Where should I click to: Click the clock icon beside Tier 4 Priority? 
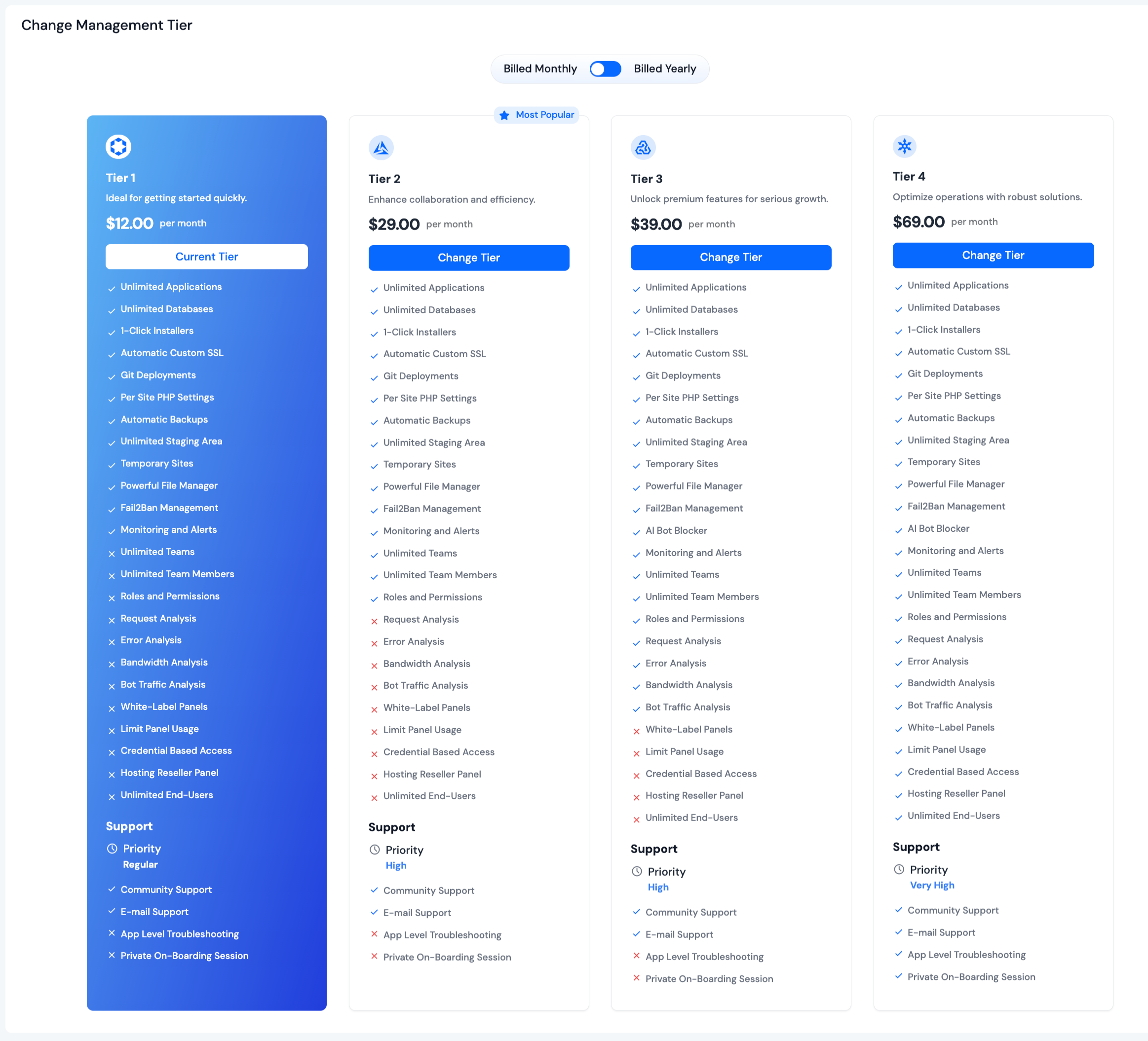[x=899, y=870]
